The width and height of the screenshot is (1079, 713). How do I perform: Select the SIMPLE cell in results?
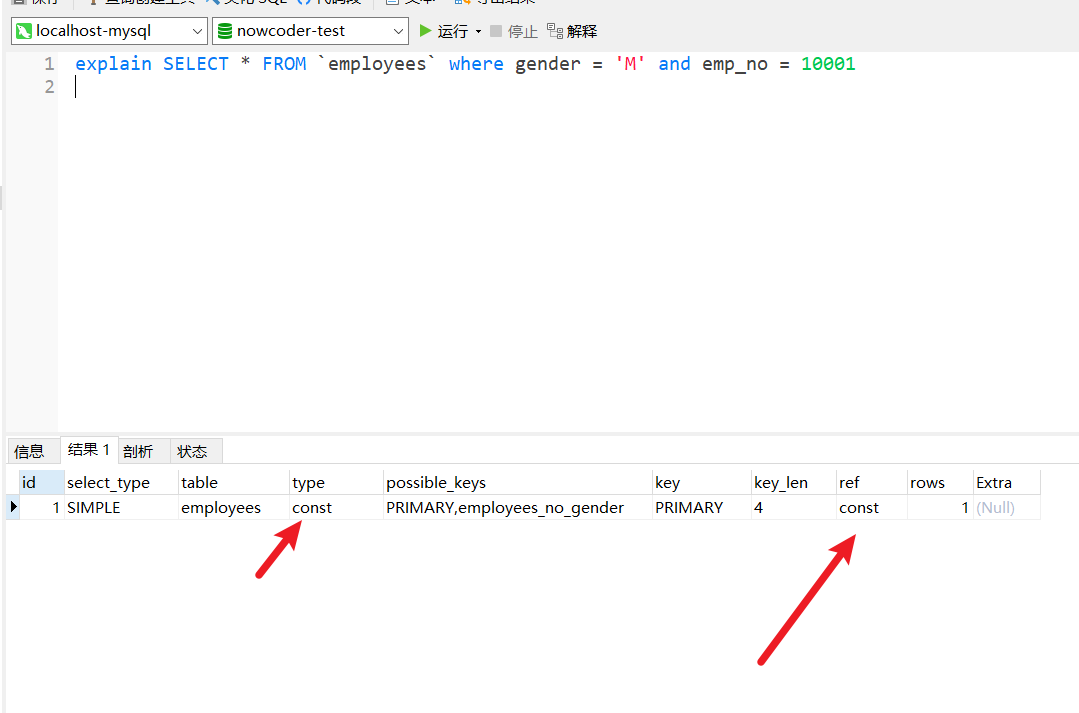click(121, 508)
